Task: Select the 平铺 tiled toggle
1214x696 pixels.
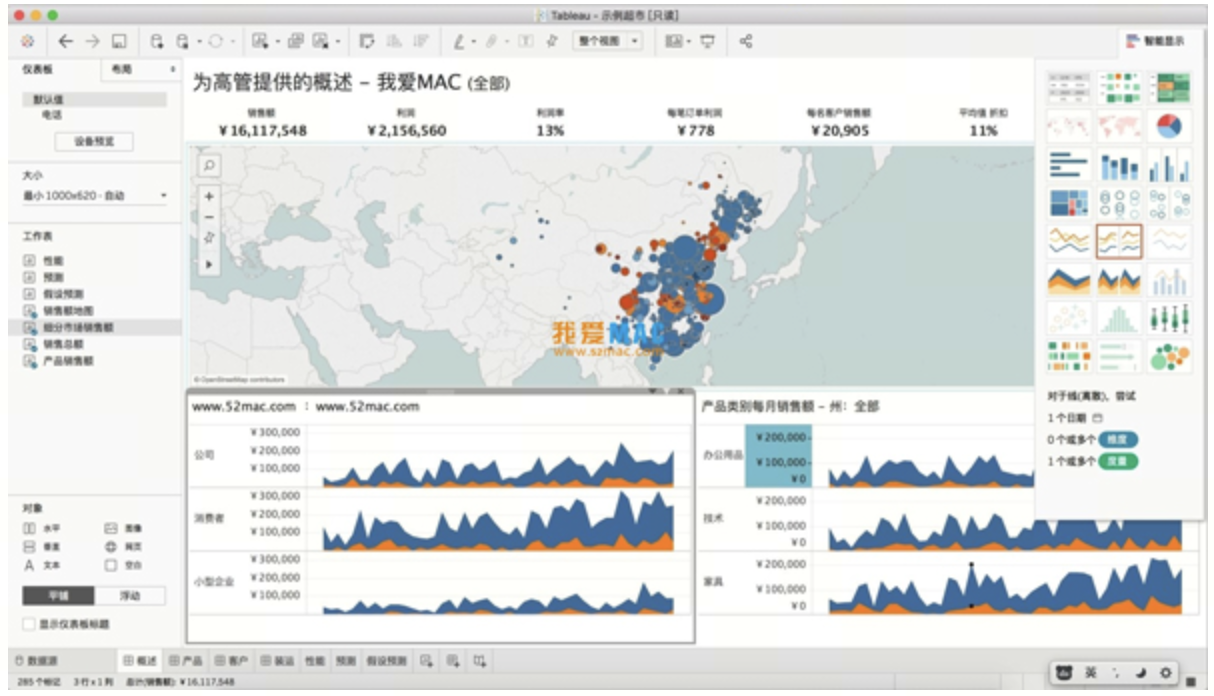Action: click(58, 596)
